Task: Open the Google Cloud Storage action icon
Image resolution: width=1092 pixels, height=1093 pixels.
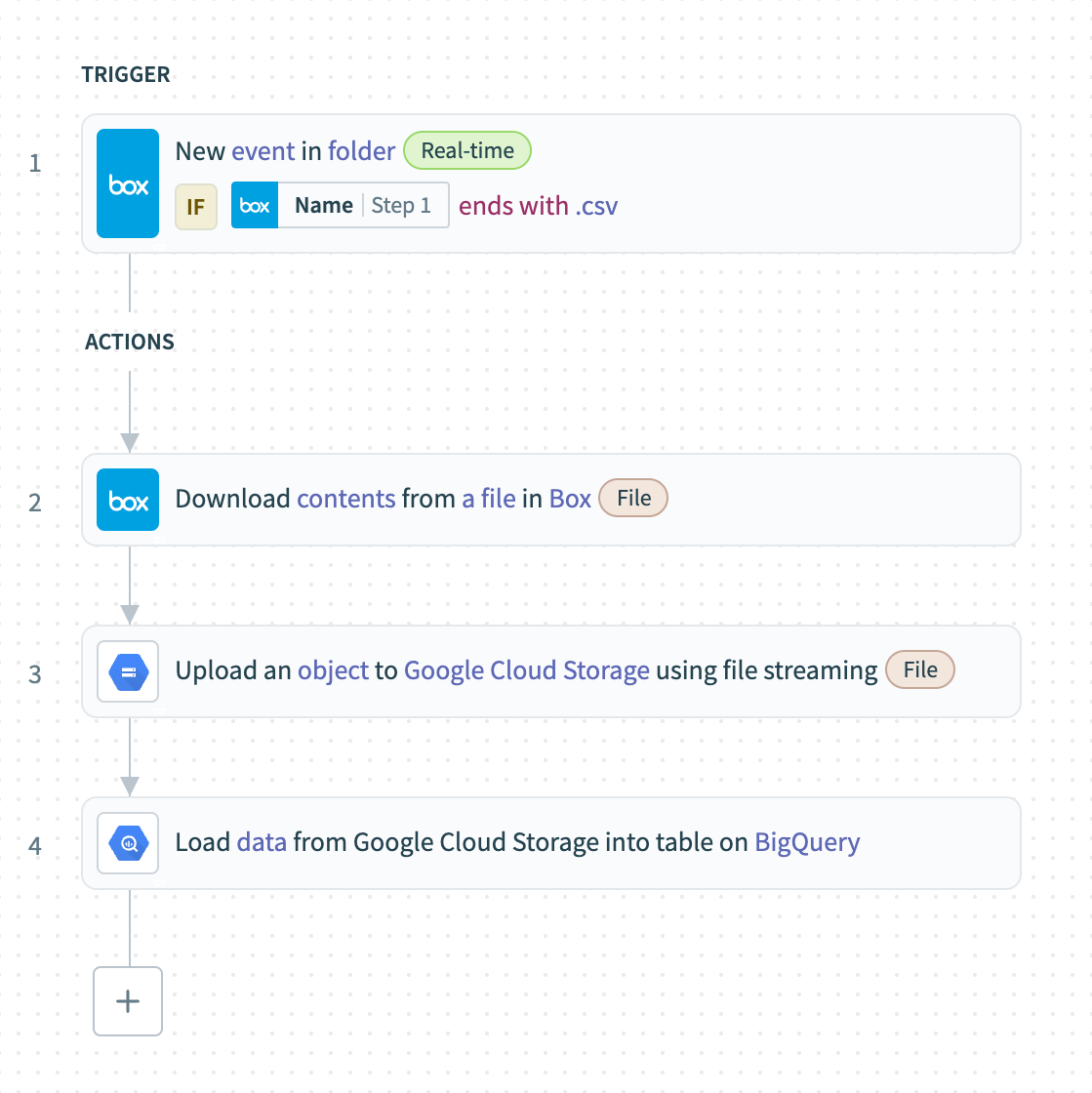Action: point(127,671)
